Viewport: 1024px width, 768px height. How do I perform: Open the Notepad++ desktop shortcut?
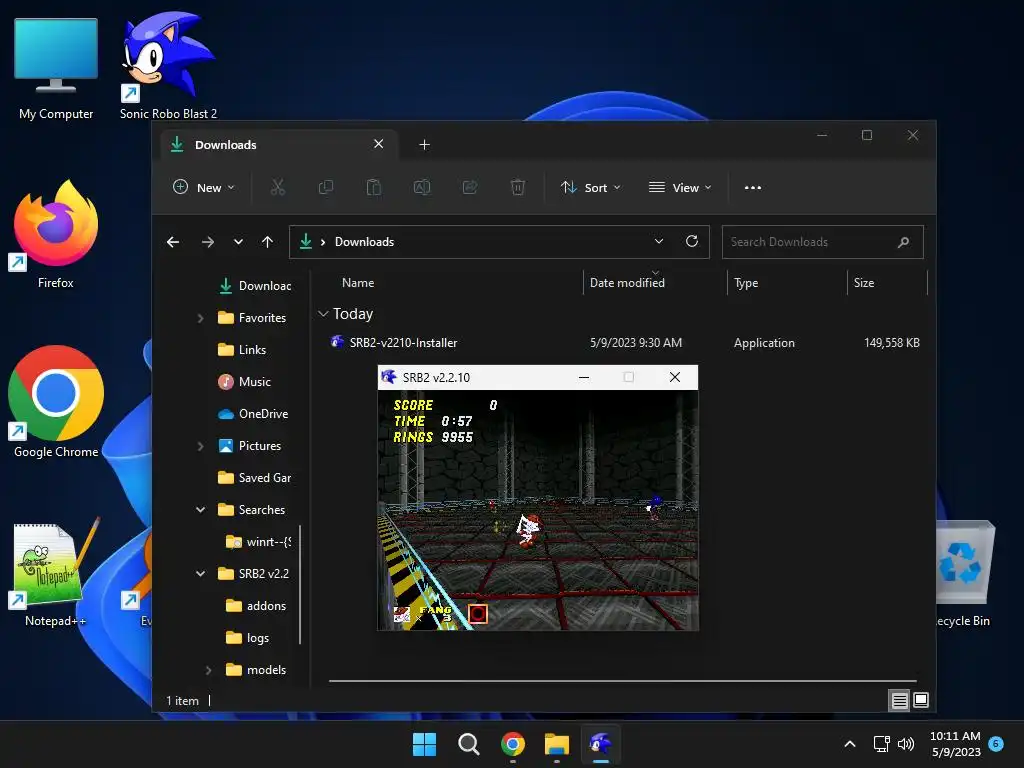[x=56, y=575]
